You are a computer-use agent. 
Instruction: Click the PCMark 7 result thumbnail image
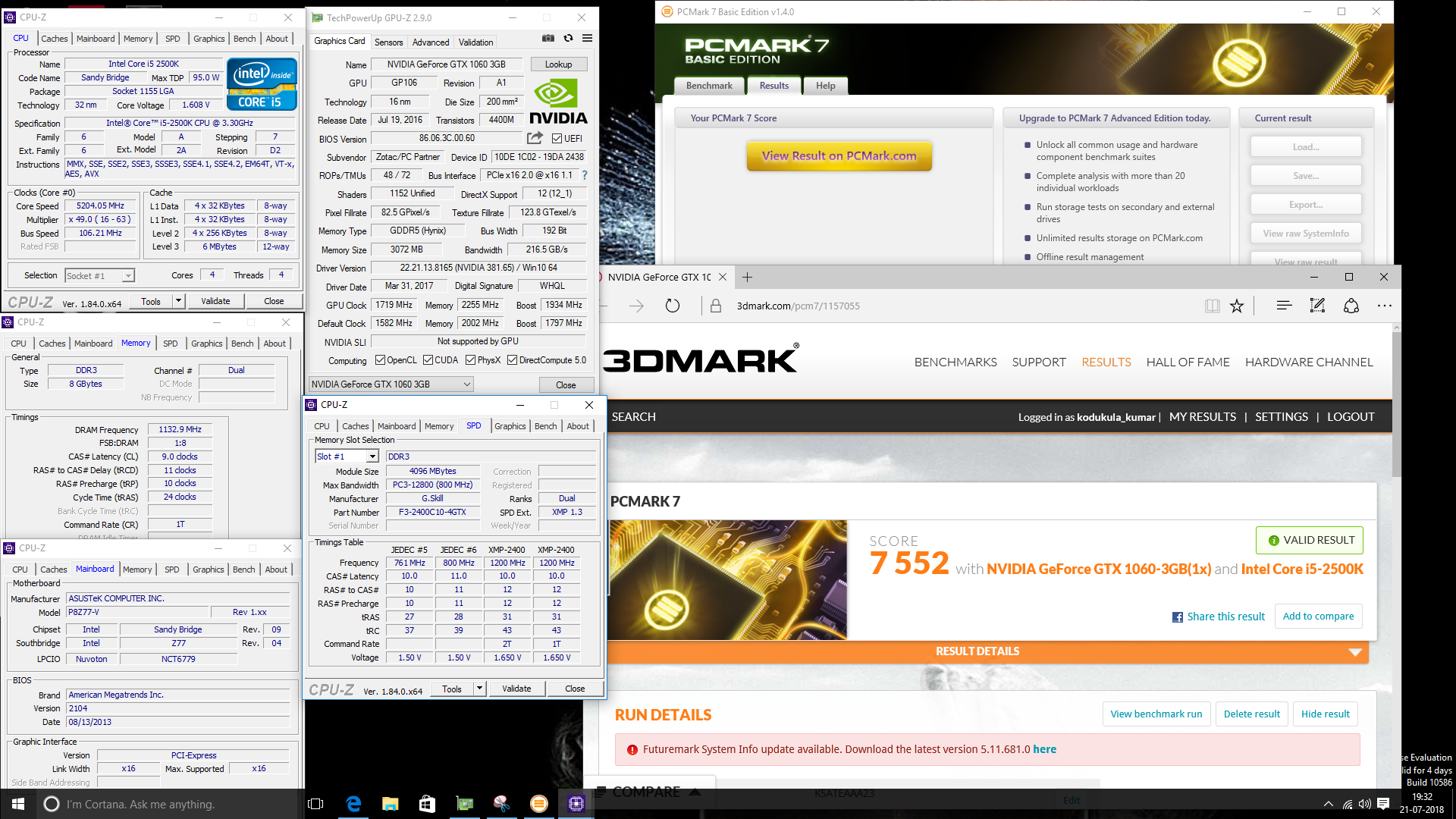click(x=728, y=579)
